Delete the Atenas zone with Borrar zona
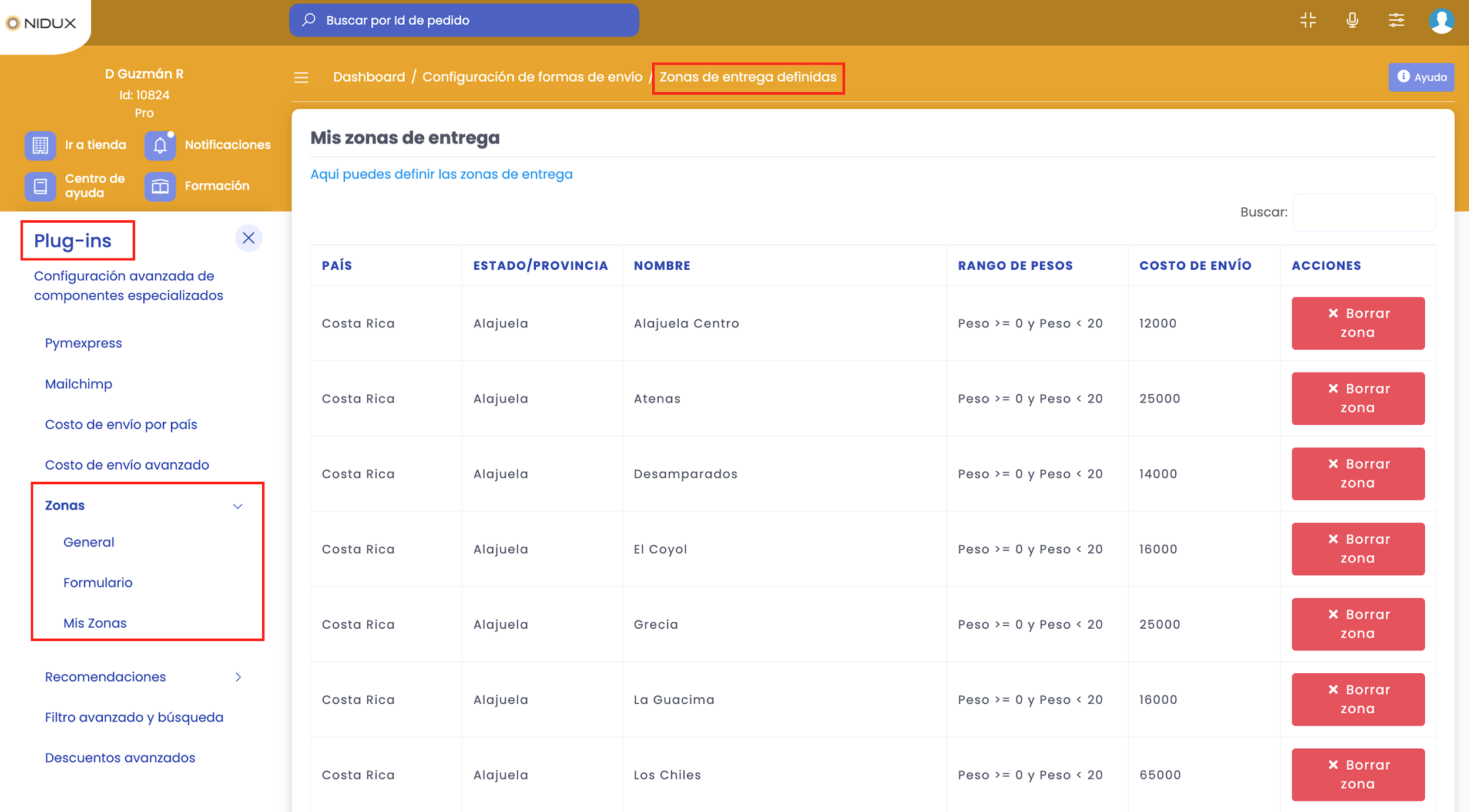This screenshot has width=1469, height=812. (x=1357, y=398)
